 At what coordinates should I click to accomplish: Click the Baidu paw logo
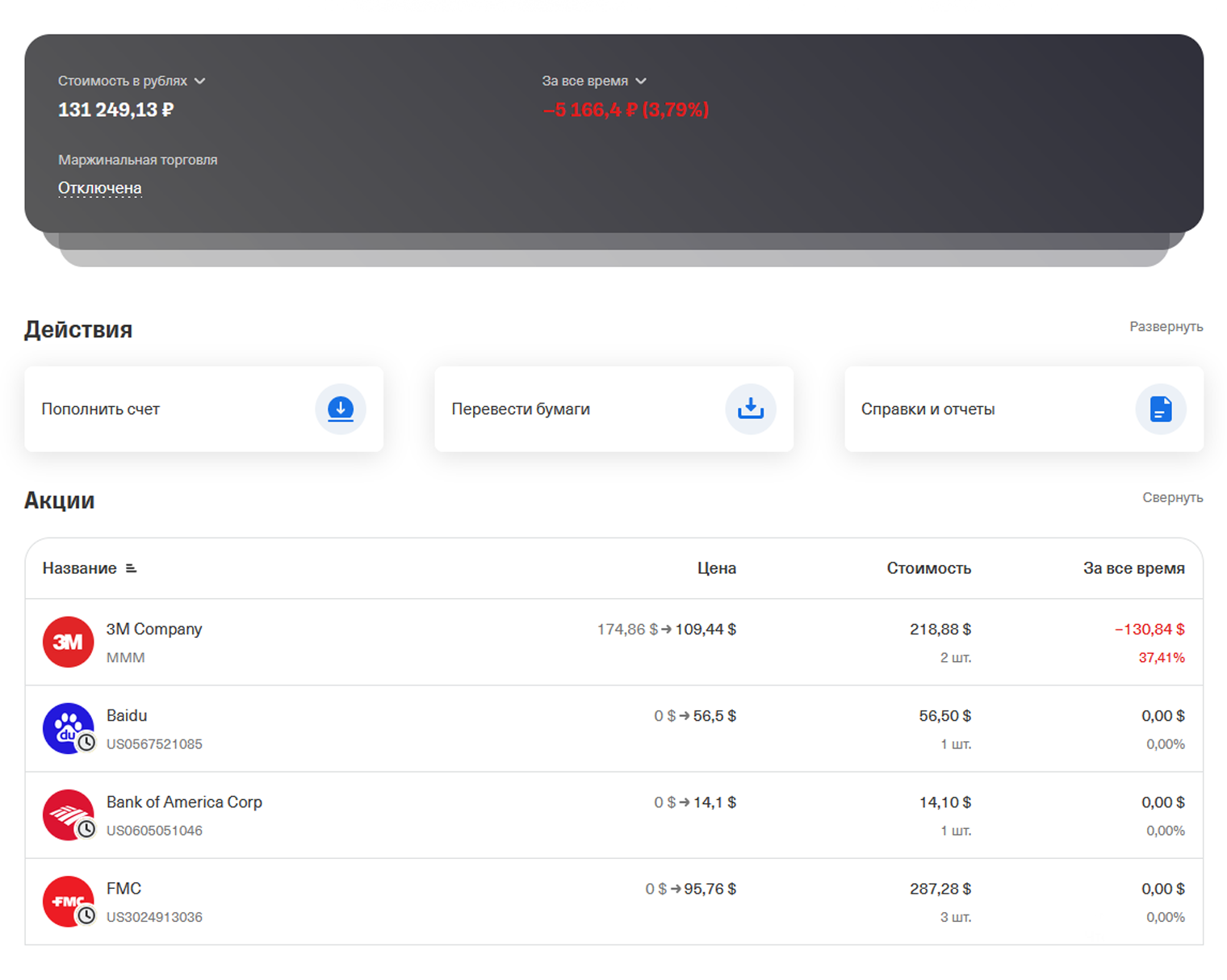coord(68,728)
